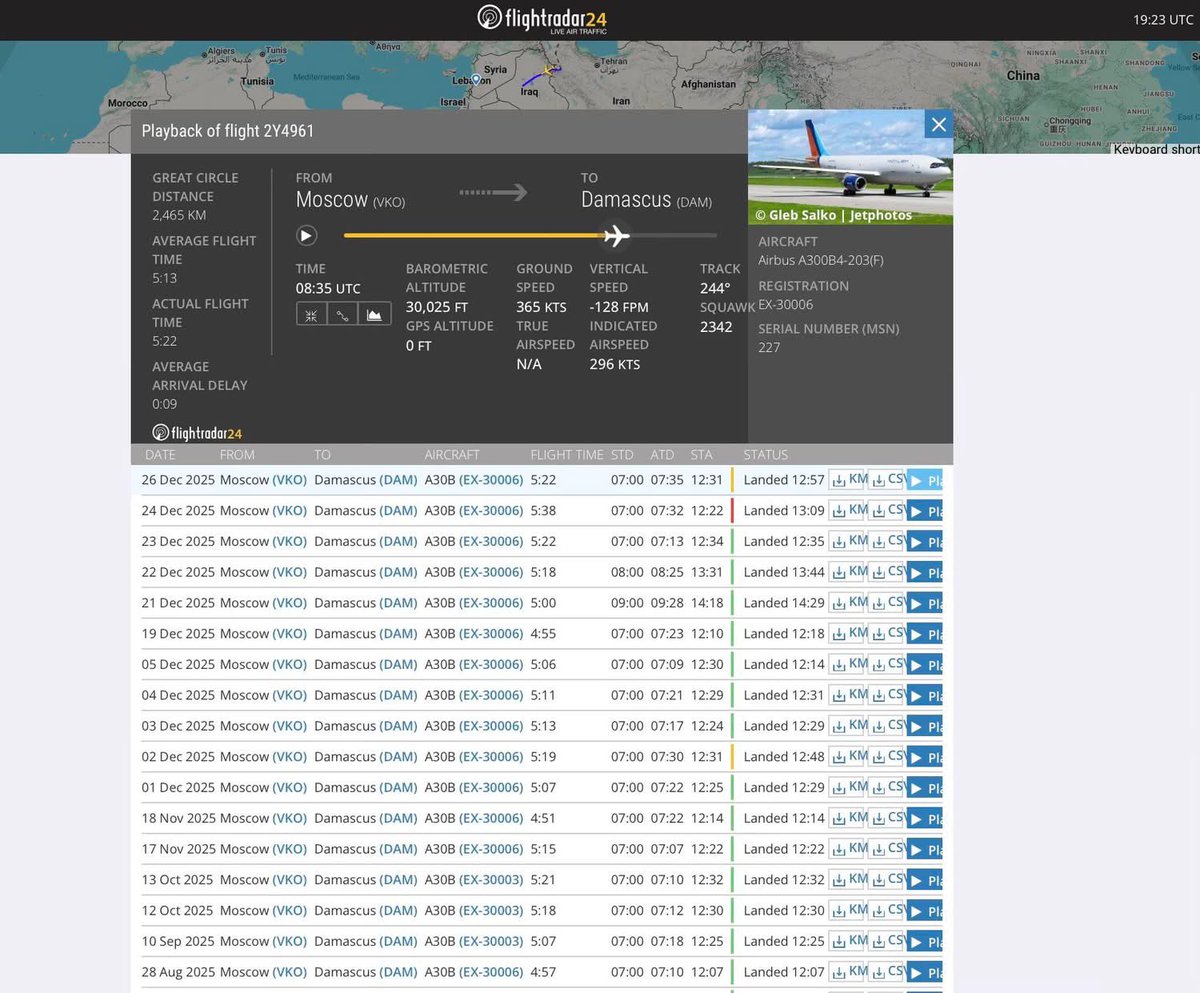Play the 26 Dec 2025 flight
The image size is (1200, 993).
tap(925, 480)
